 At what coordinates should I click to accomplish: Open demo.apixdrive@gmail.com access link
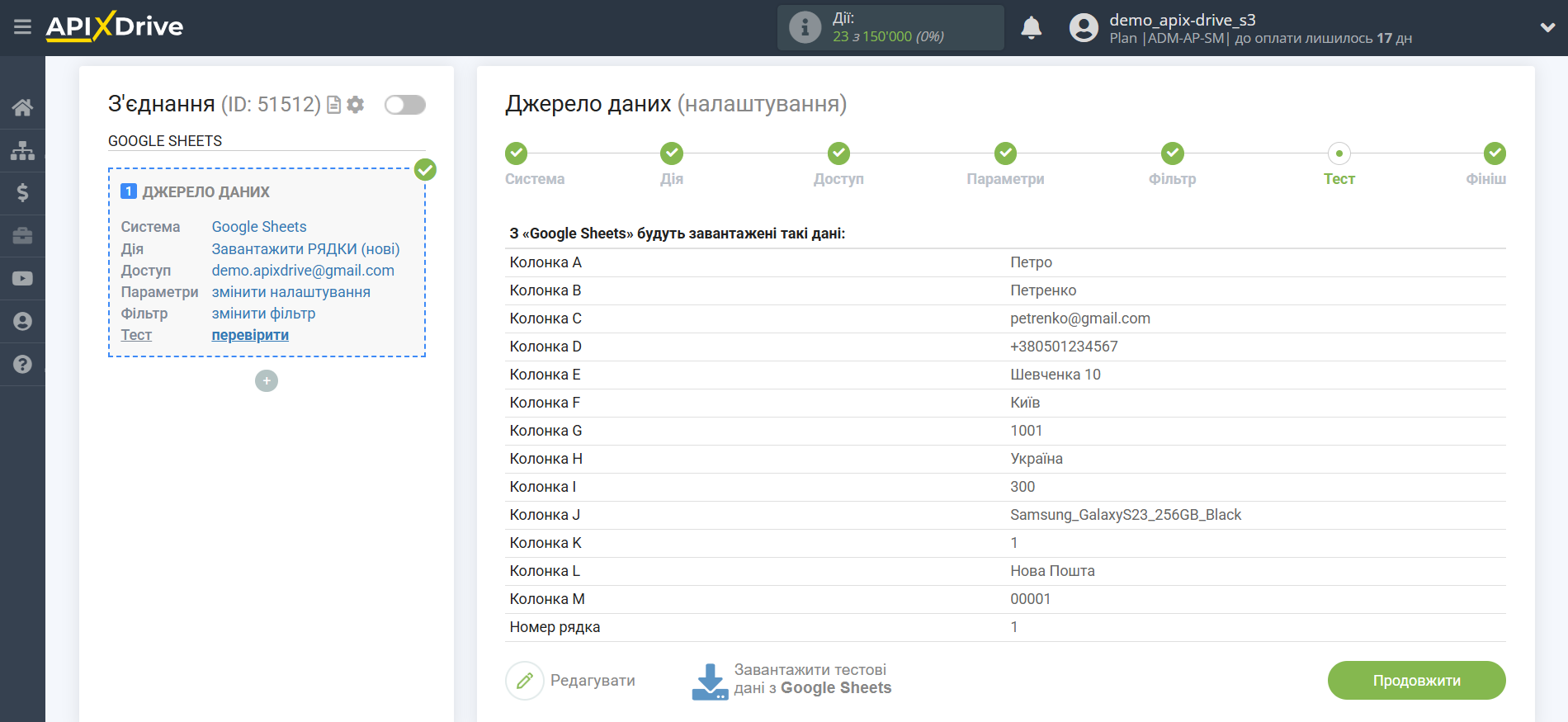(x=303, y=271)
